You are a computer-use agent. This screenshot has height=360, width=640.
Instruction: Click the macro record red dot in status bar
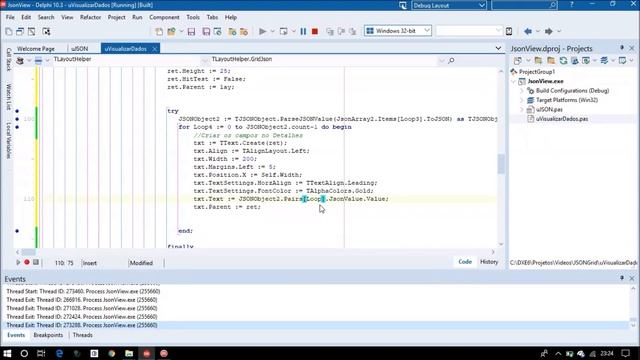pyautogui.click(x=27, y=262)
